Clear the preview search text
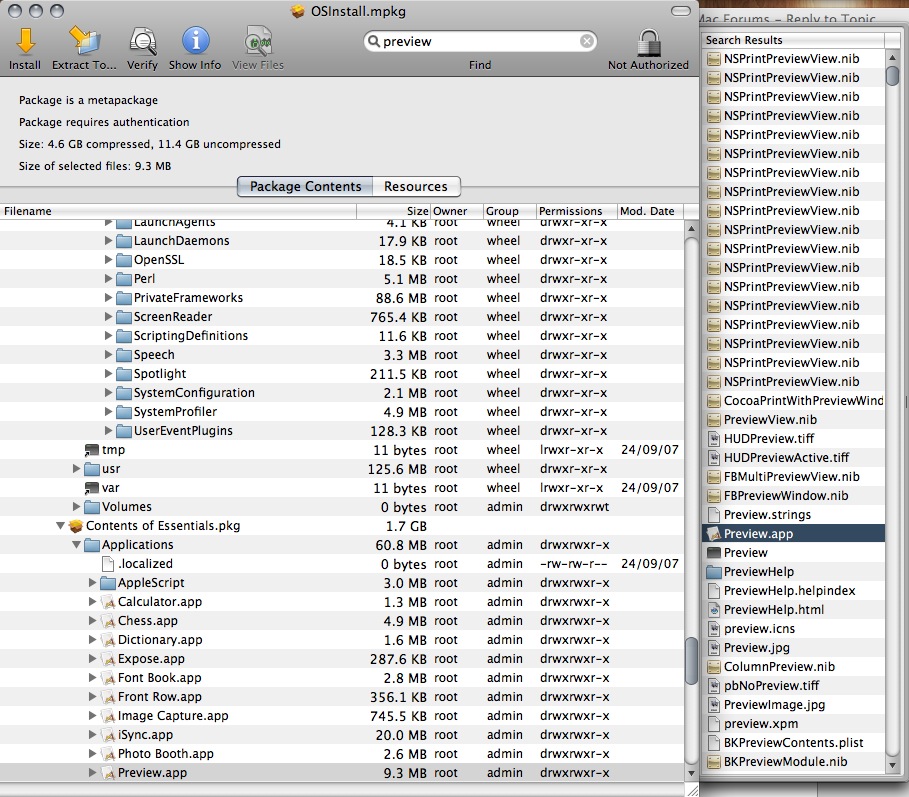The width and height of the screenshot is (909, 797). [587, 41]
